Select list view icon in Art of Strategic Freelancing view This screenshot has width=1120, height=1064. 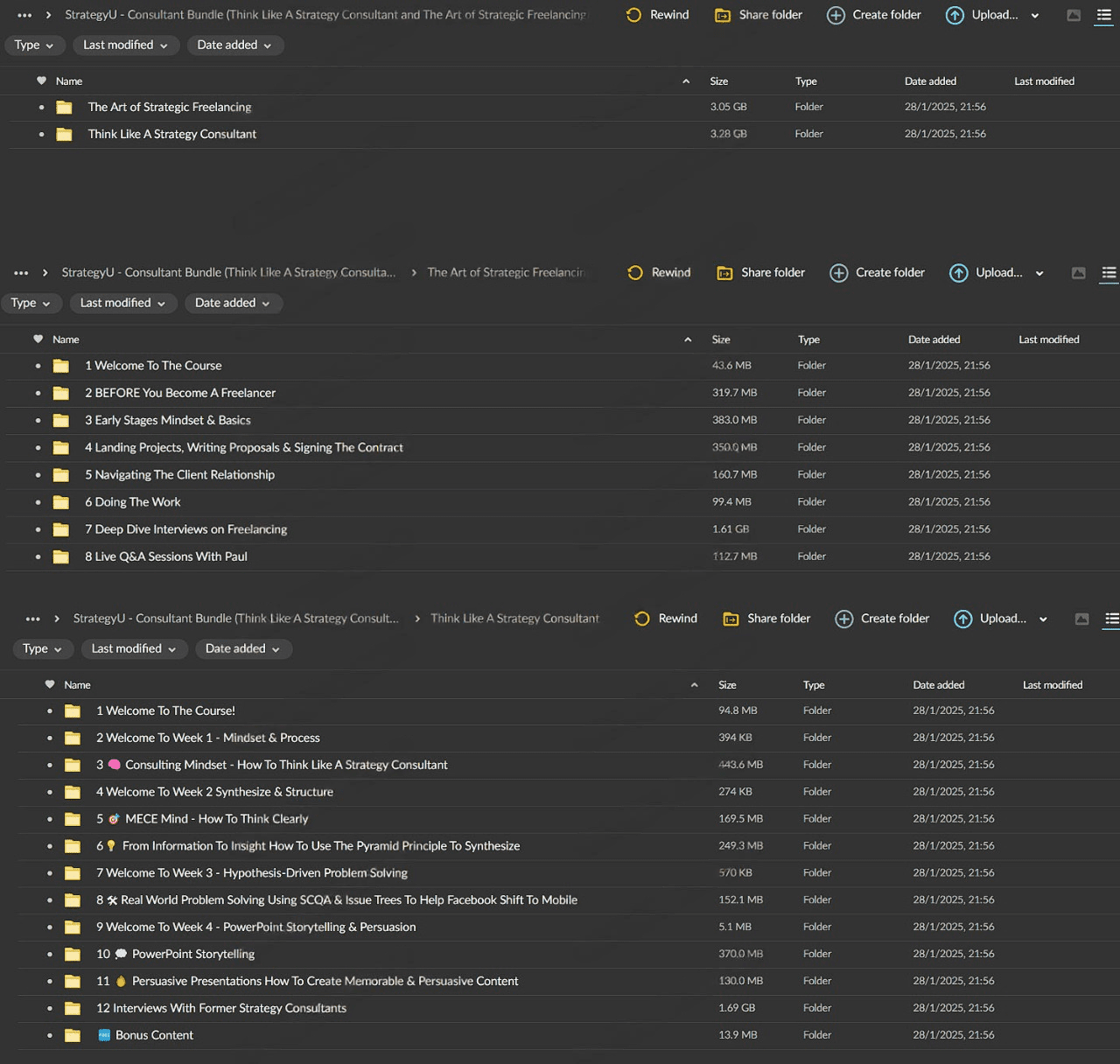point(1109,273)
